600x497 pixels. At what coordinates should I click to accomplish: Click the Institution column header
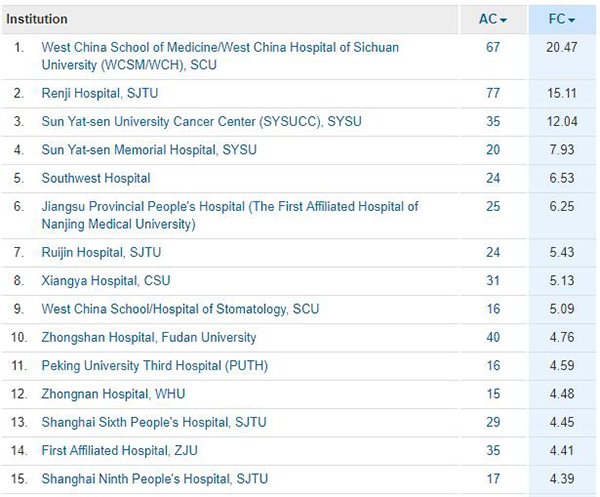click(x=37, y=19)
